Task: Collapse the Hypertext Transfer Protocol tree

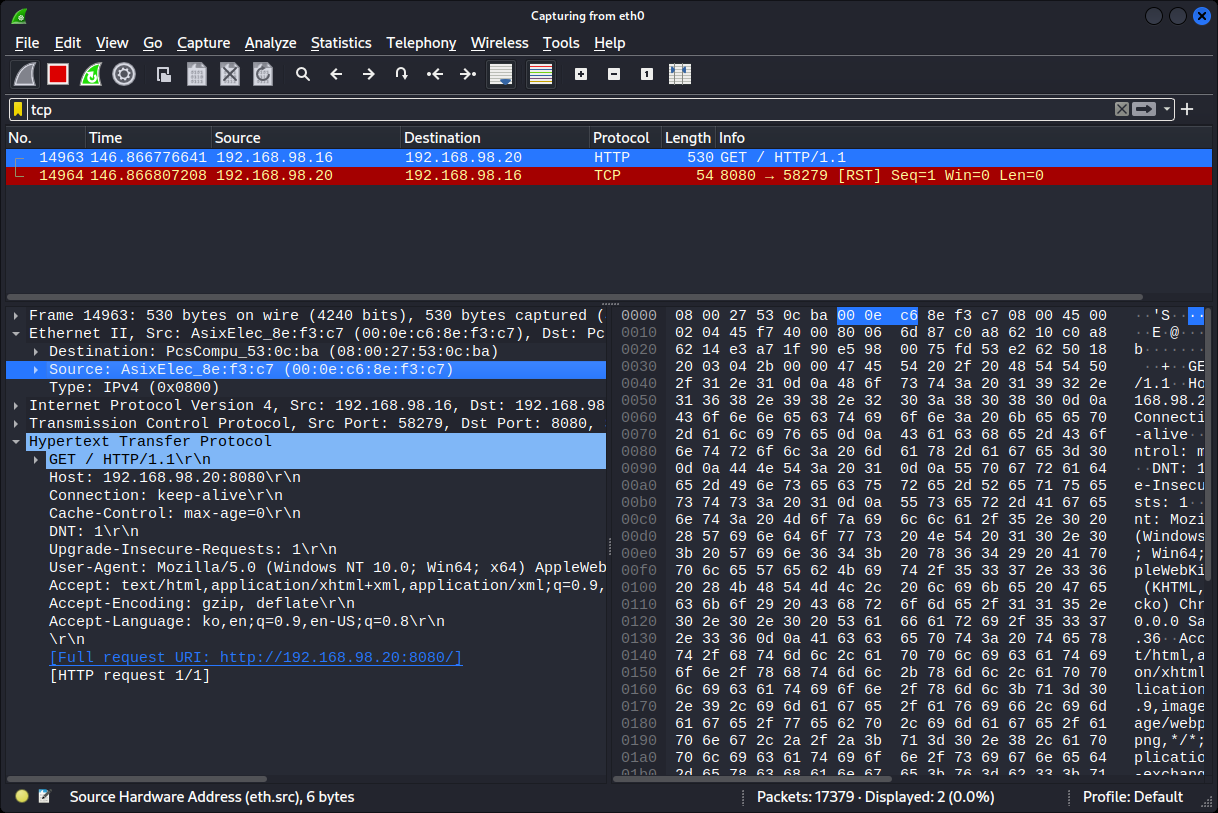Action: (x=14, y=441)
